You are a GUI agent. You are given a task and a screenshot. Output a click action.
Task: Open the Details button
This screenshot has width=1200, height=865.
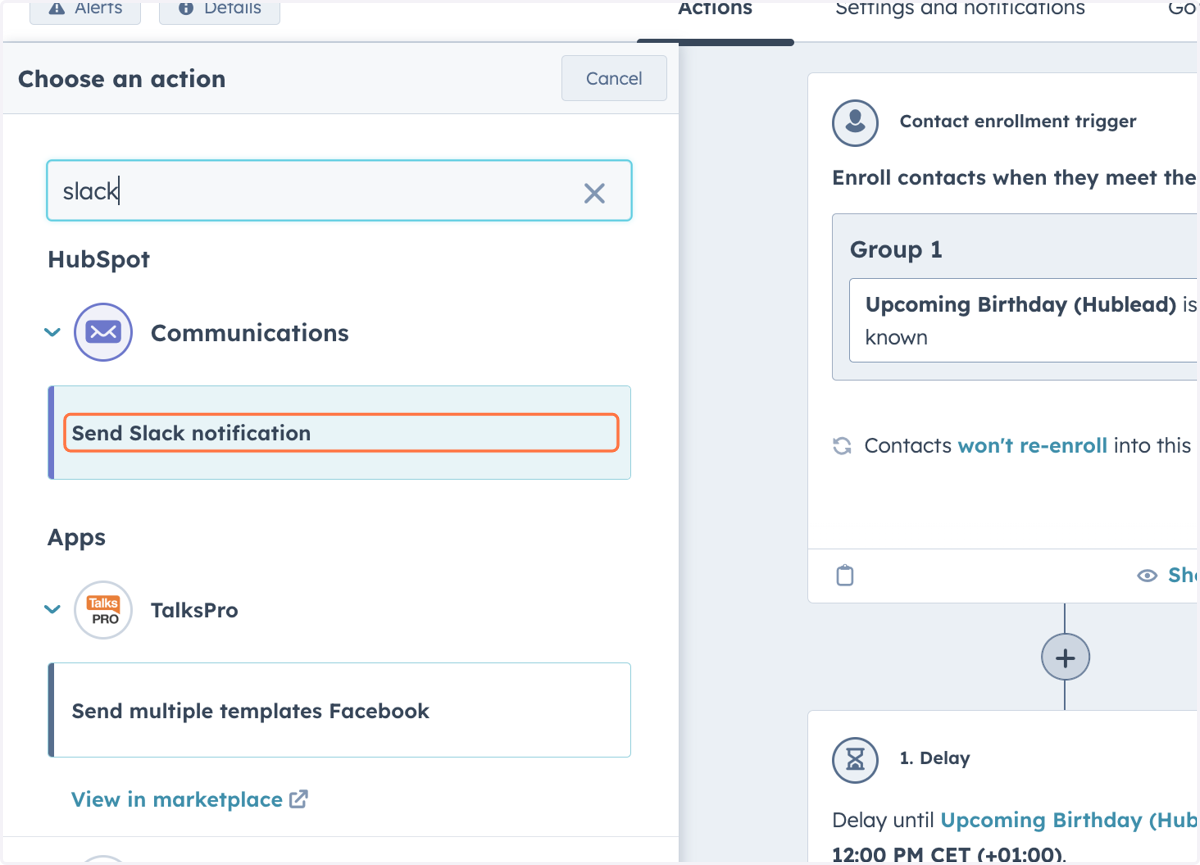tap(219, 9)
